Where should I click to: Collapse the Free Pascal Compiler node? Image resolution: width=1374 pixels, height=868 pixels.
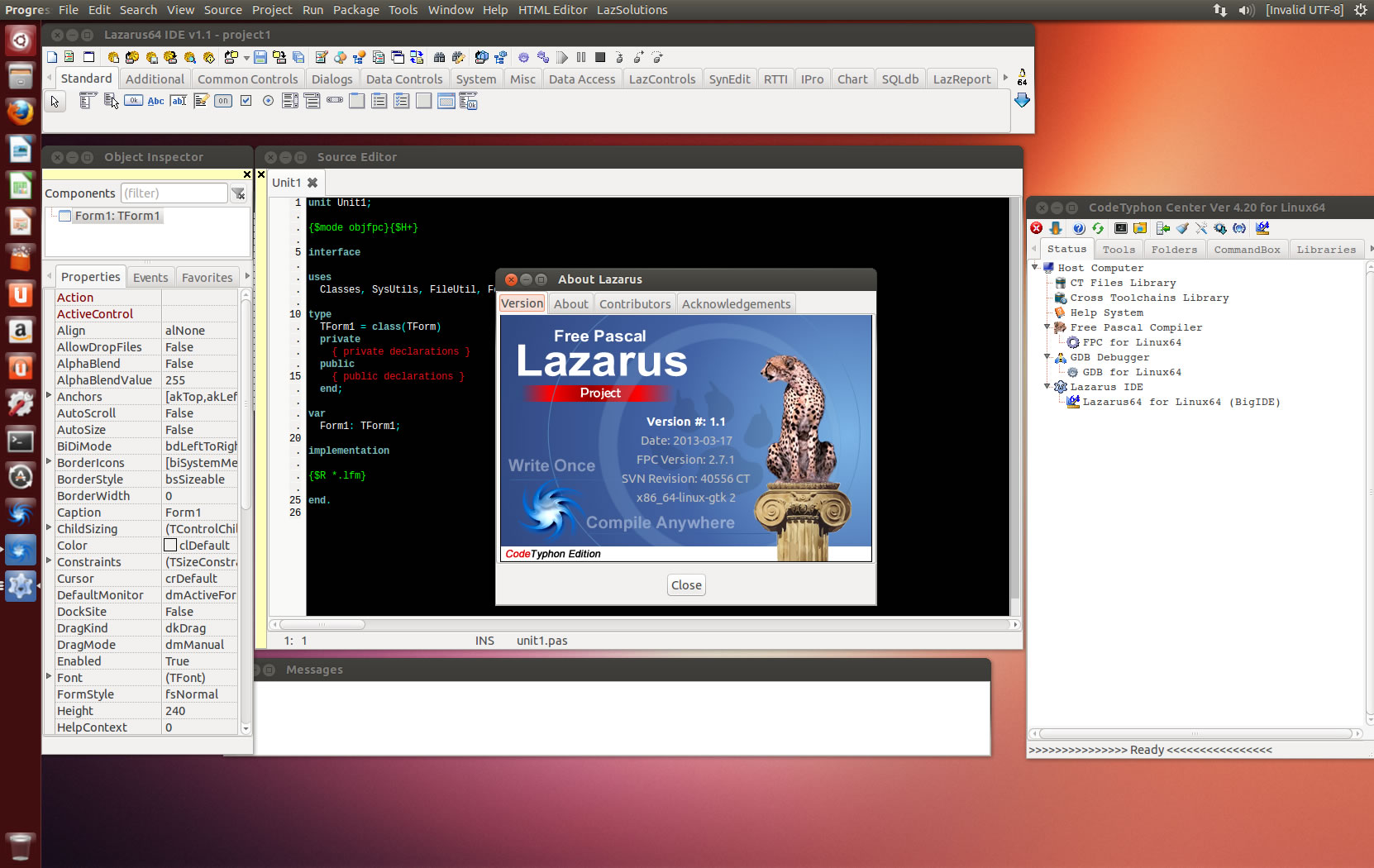(x=1047, y=327)
